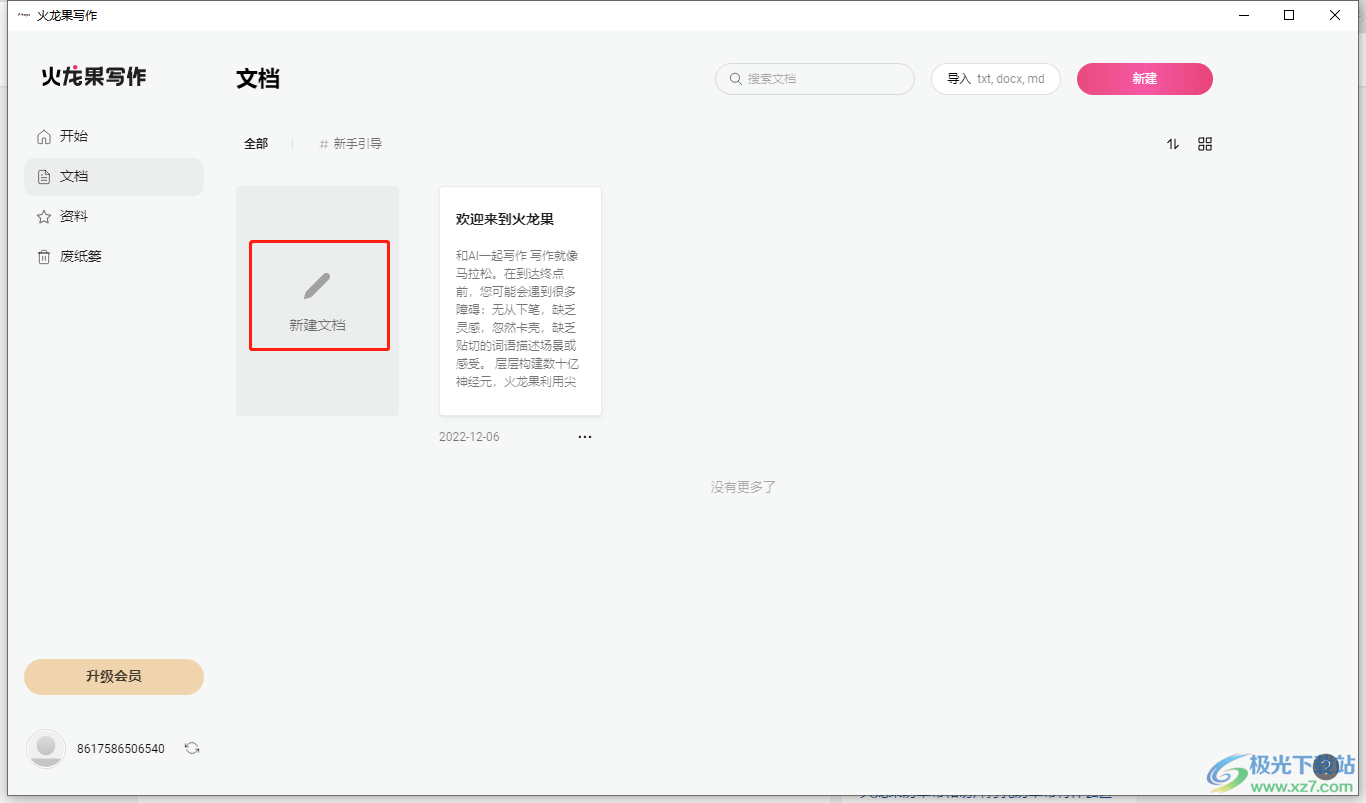1366x803 pixels.
Task: Open the three-dot menu for 欢迎来到火龙果
Action: coord(585,437)
